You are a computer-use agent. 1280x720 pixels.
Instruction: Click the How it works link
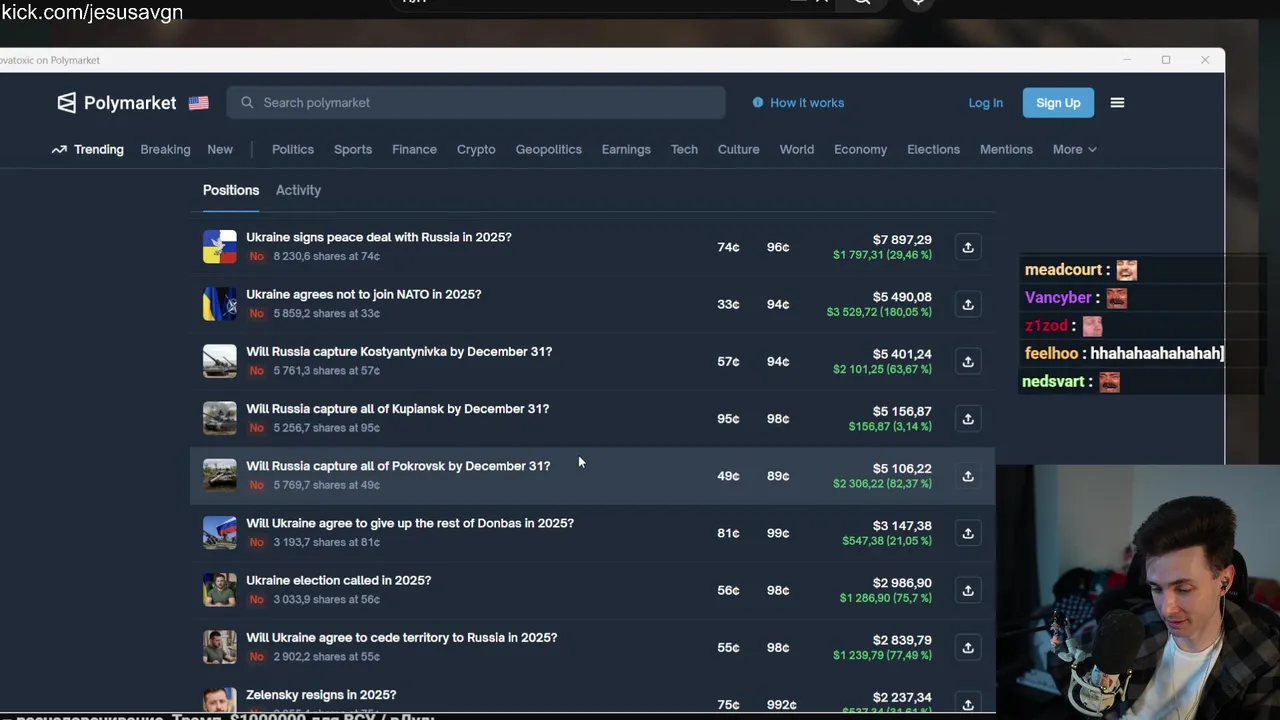[x=807, y=103]
